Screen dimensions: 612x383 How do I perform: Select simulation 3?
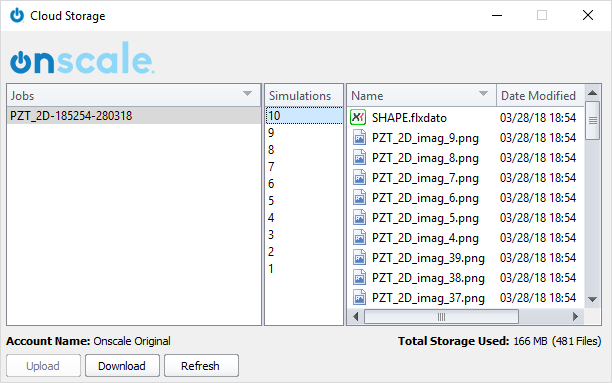[x=304, y=235]
